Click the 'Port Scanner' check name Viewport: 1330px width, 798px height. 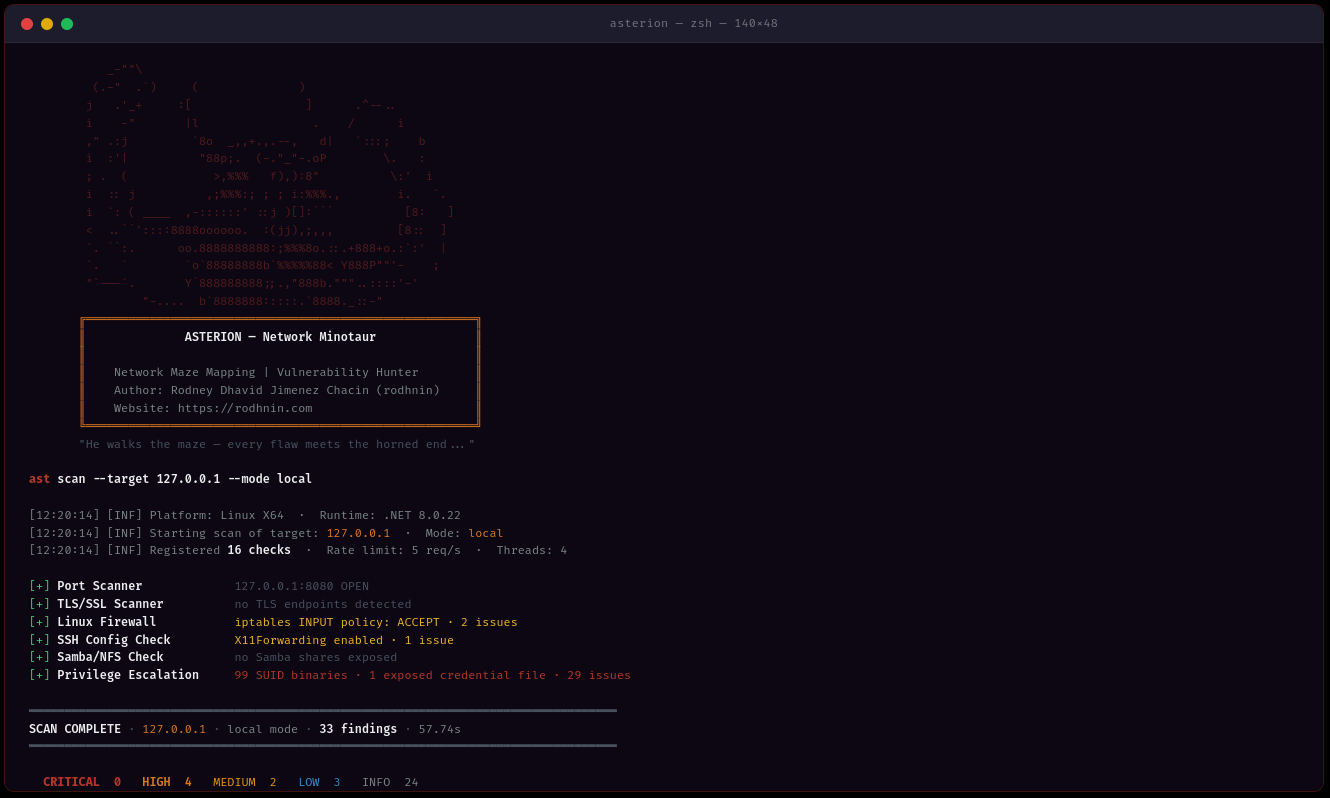tap(99, 586)
